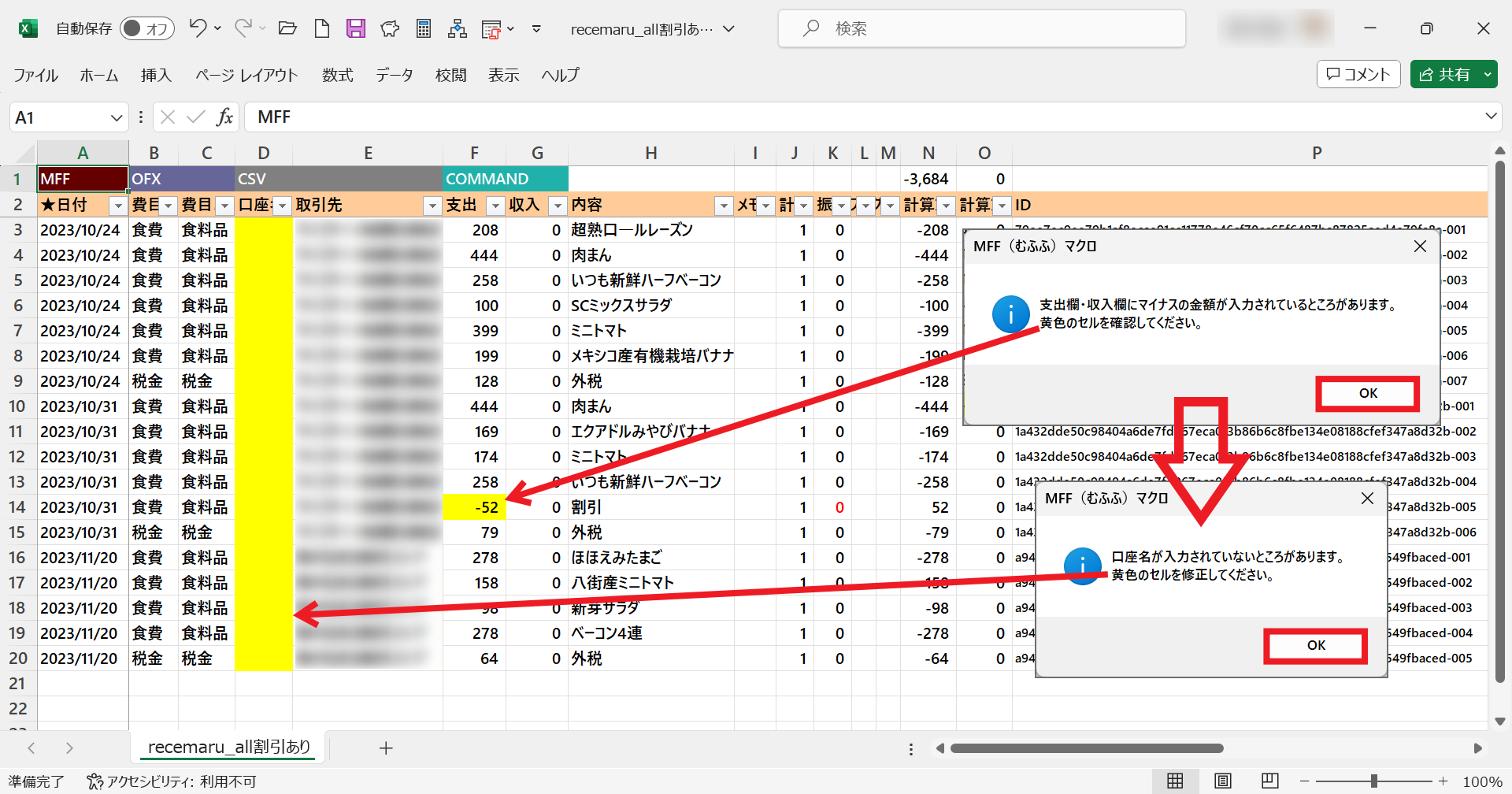Open the 内容 column filter dropdown
Screen dimensions: 1512x794
(x=724, y=206)
